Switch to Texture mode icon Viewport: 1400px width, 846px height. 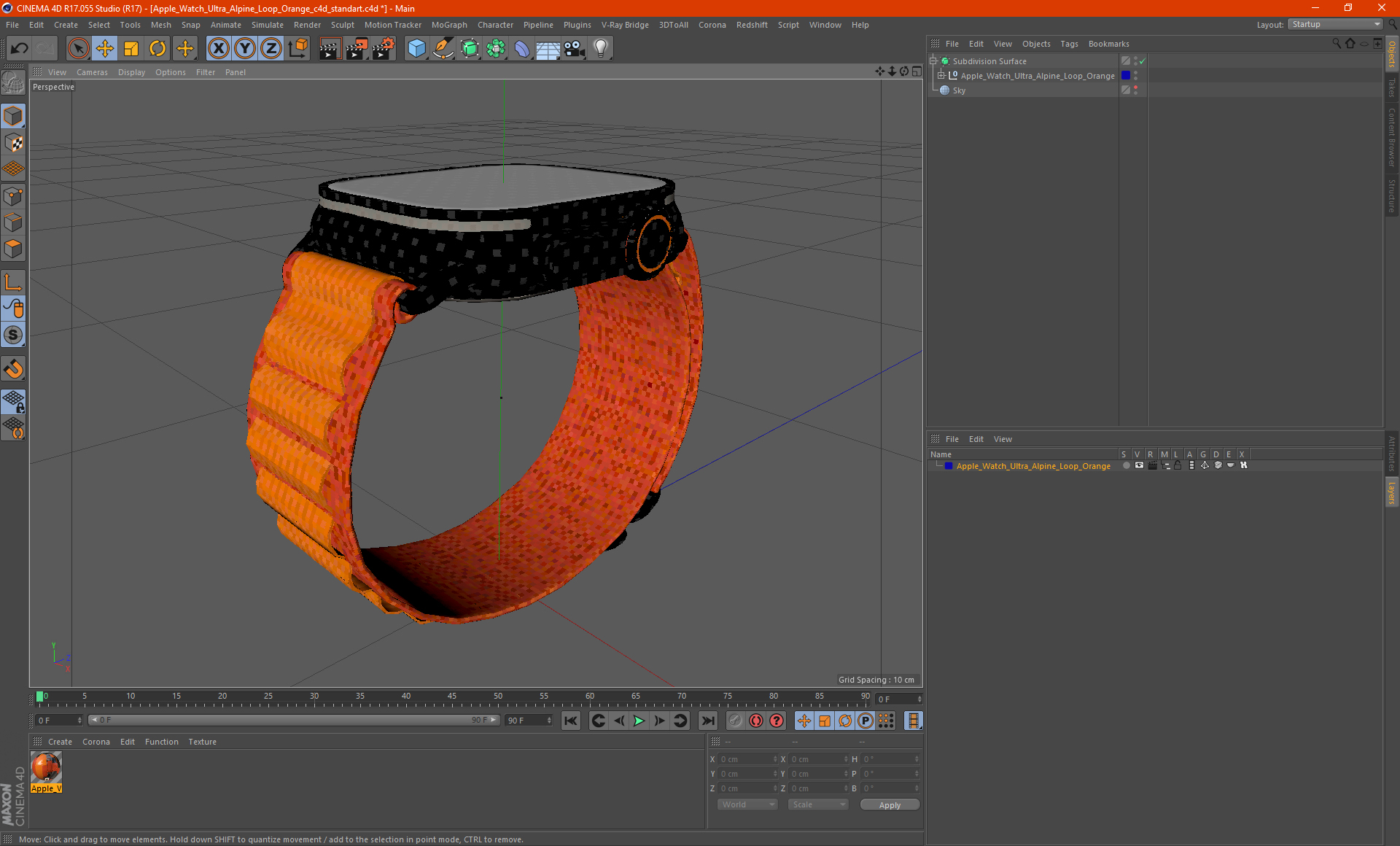13,143
